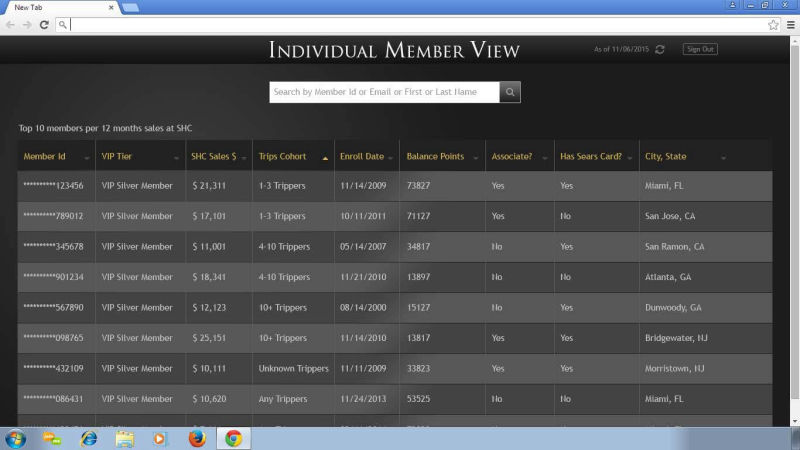The image size is (800, 450).
Task: Sort by Enroll Date column header
Action: [361, 156]
